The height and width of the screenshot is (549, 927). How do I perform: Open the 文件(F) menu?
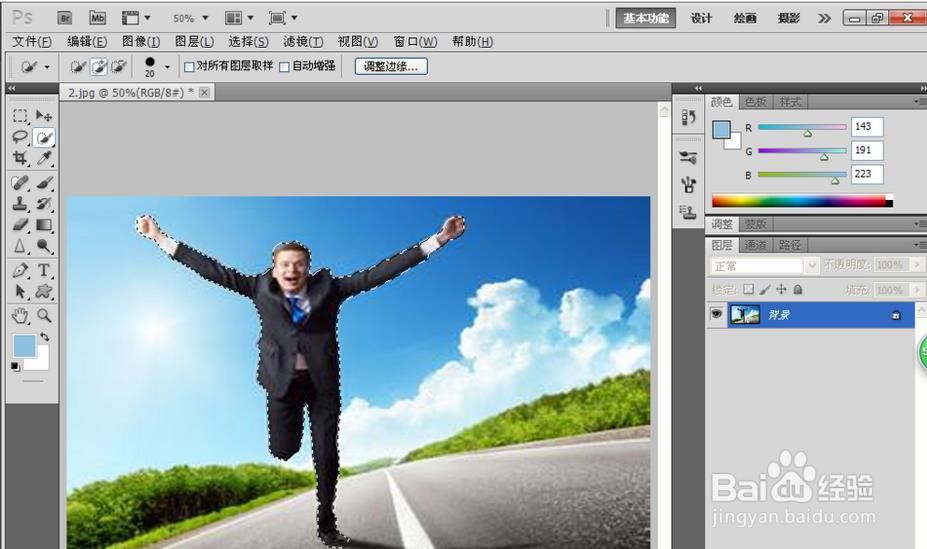[x=32, y=42]
